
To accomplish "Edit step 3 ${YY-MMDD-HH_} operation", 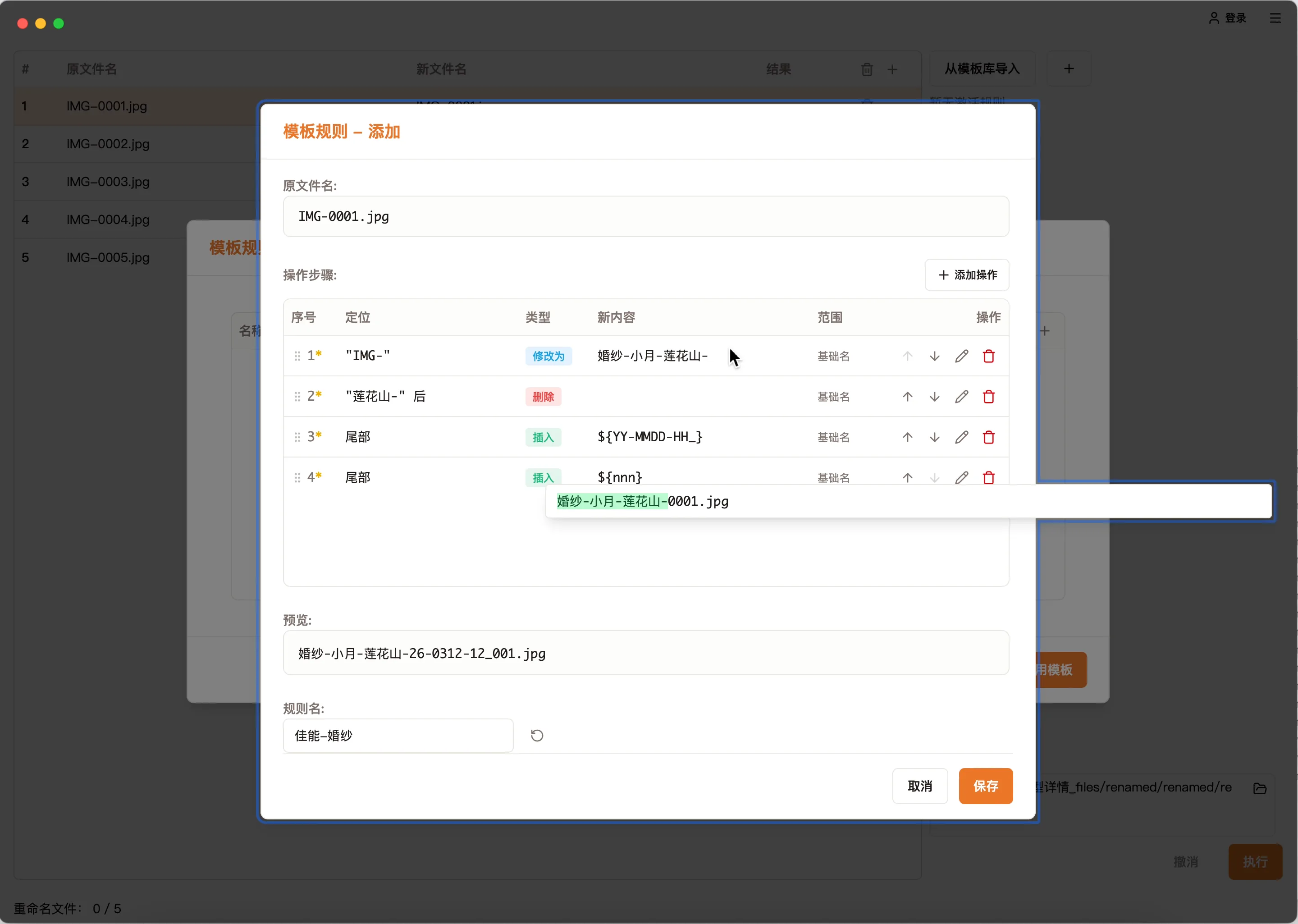I will [961, 437].
